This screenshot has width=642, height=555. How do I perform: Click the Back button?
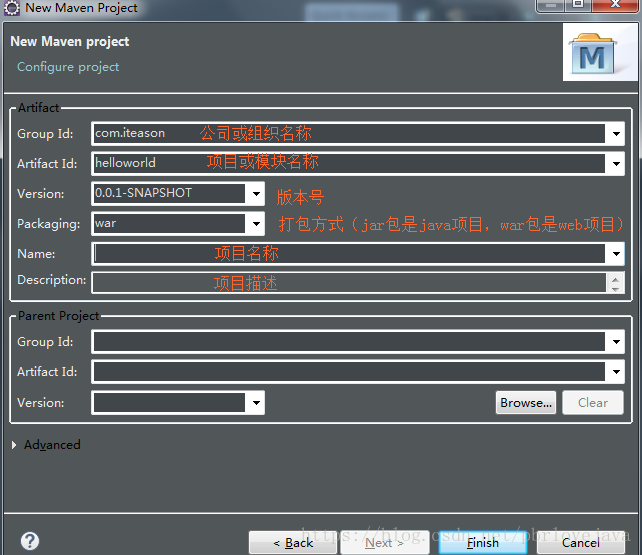coord(293,543)
